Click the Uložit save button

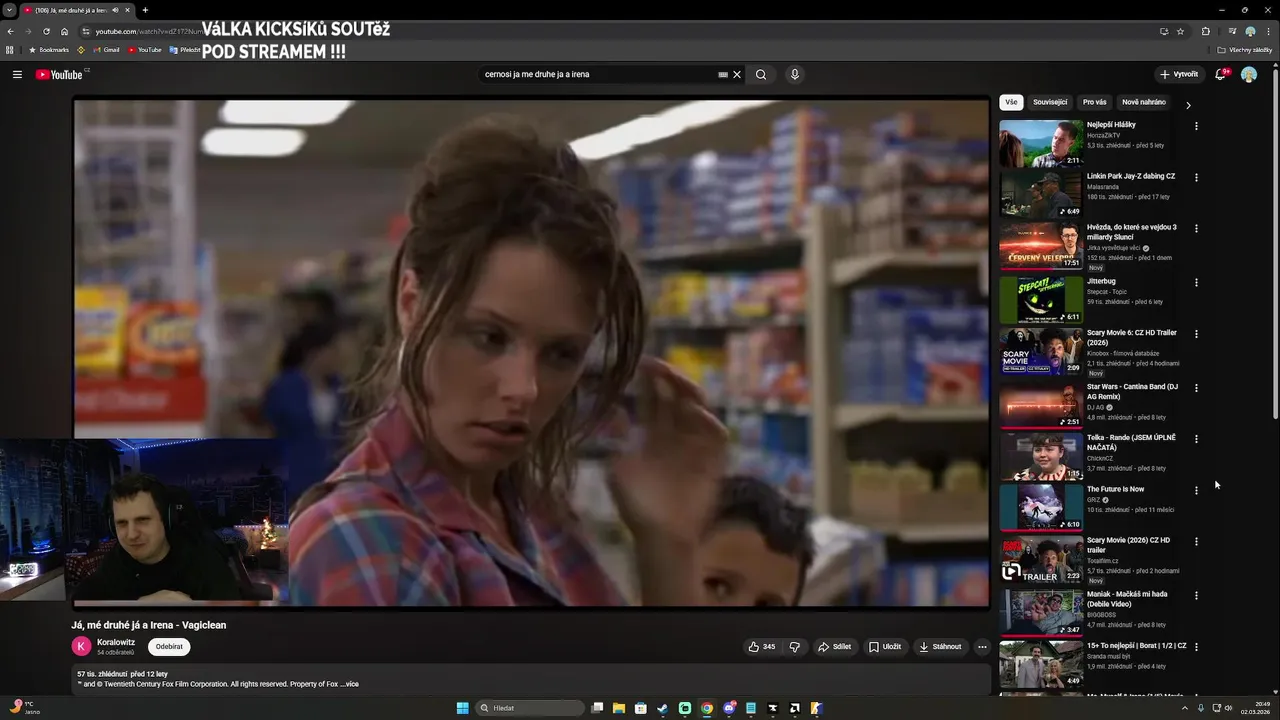pos(884,647)
